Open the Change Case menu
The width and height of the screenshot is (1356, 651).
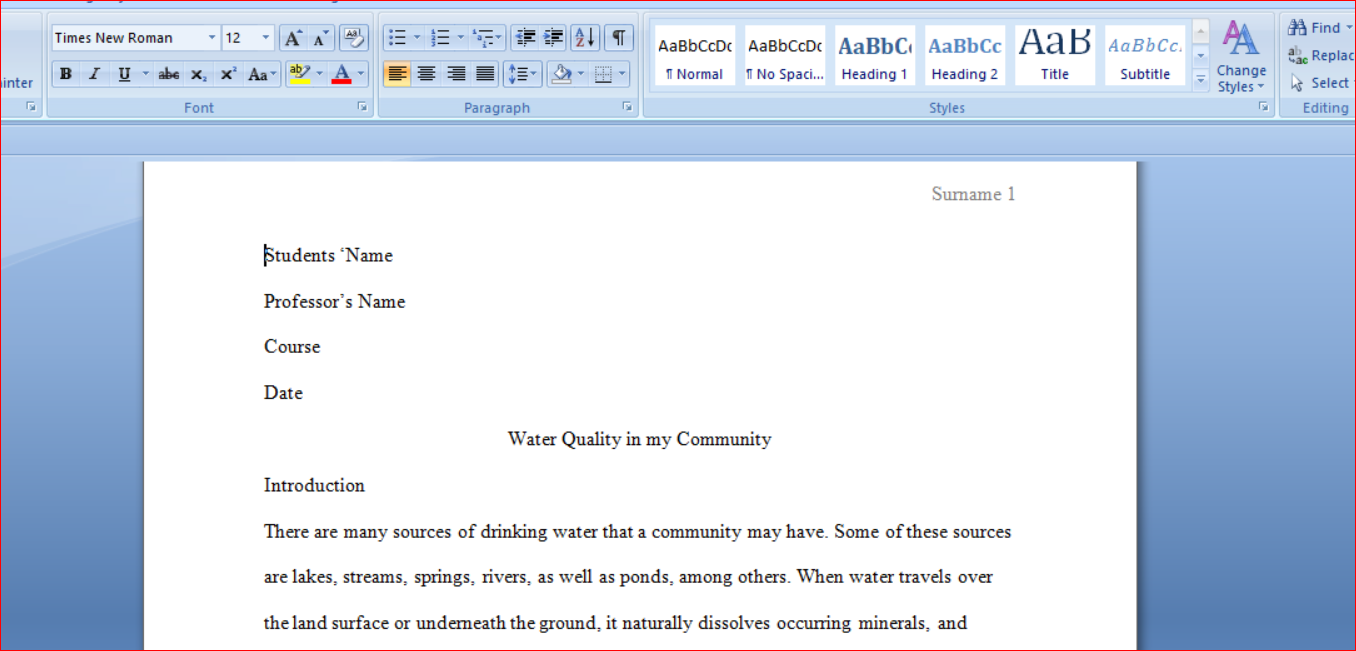click(263, 74)
